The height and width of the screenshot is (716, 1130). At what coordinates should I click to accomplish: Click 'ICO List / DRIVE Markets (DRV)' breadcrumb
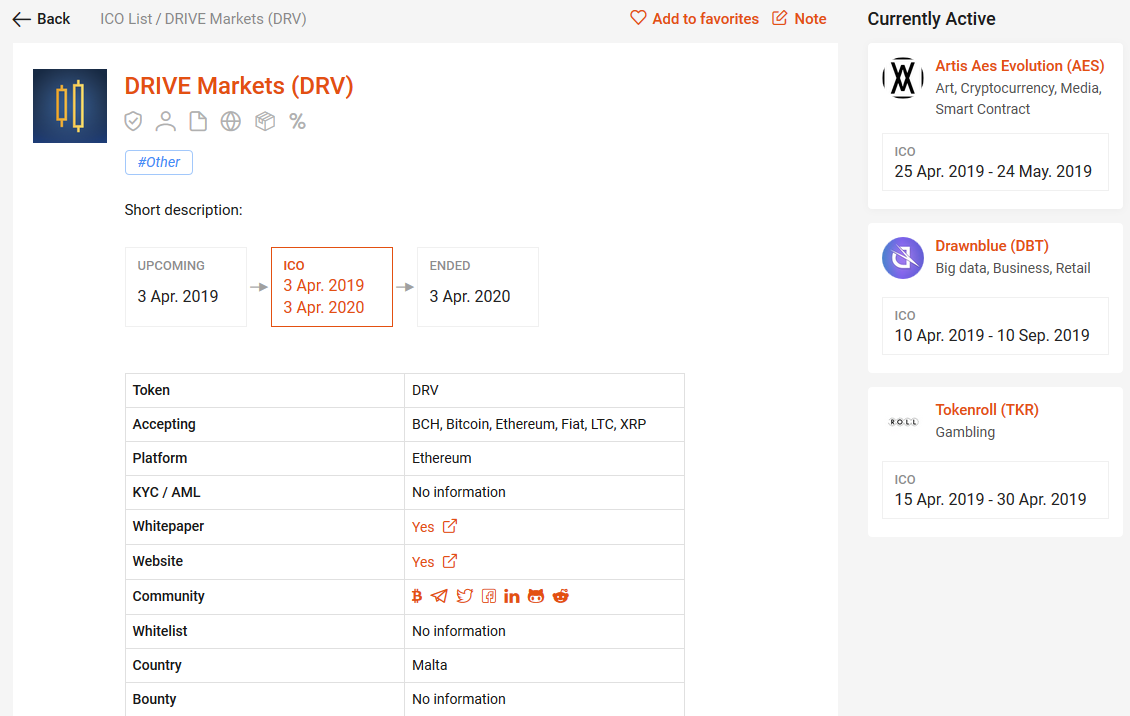point(203,19)
